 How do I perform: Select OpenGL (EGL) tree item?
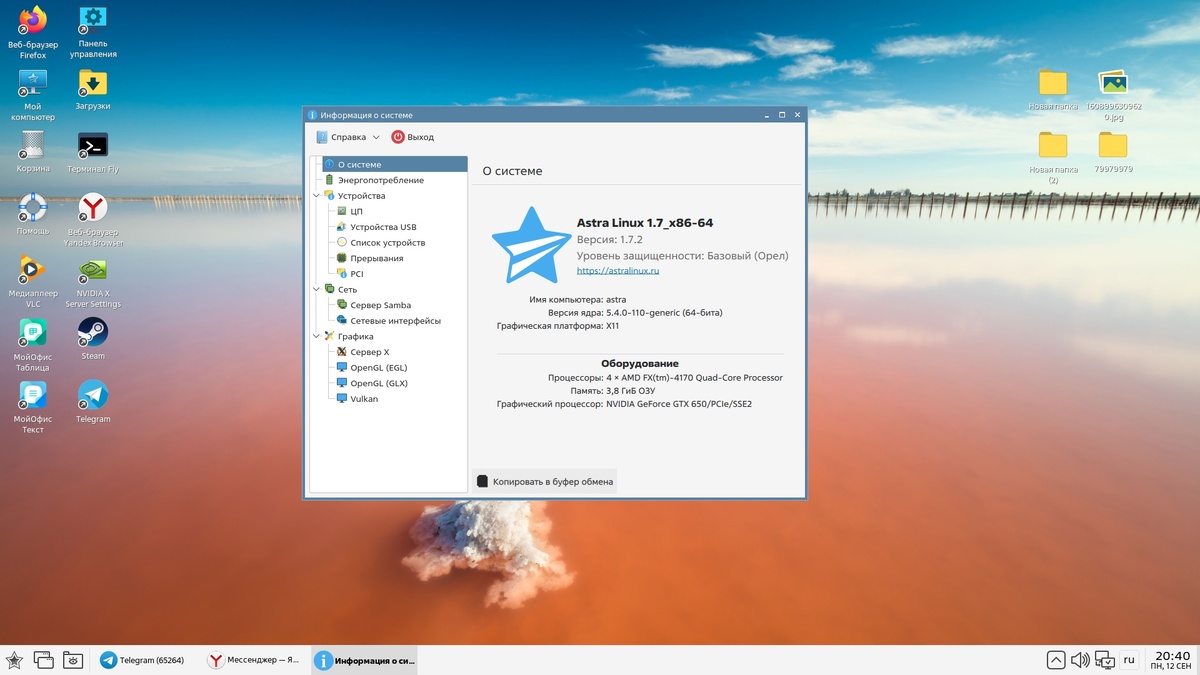click(x=372, y=368)
